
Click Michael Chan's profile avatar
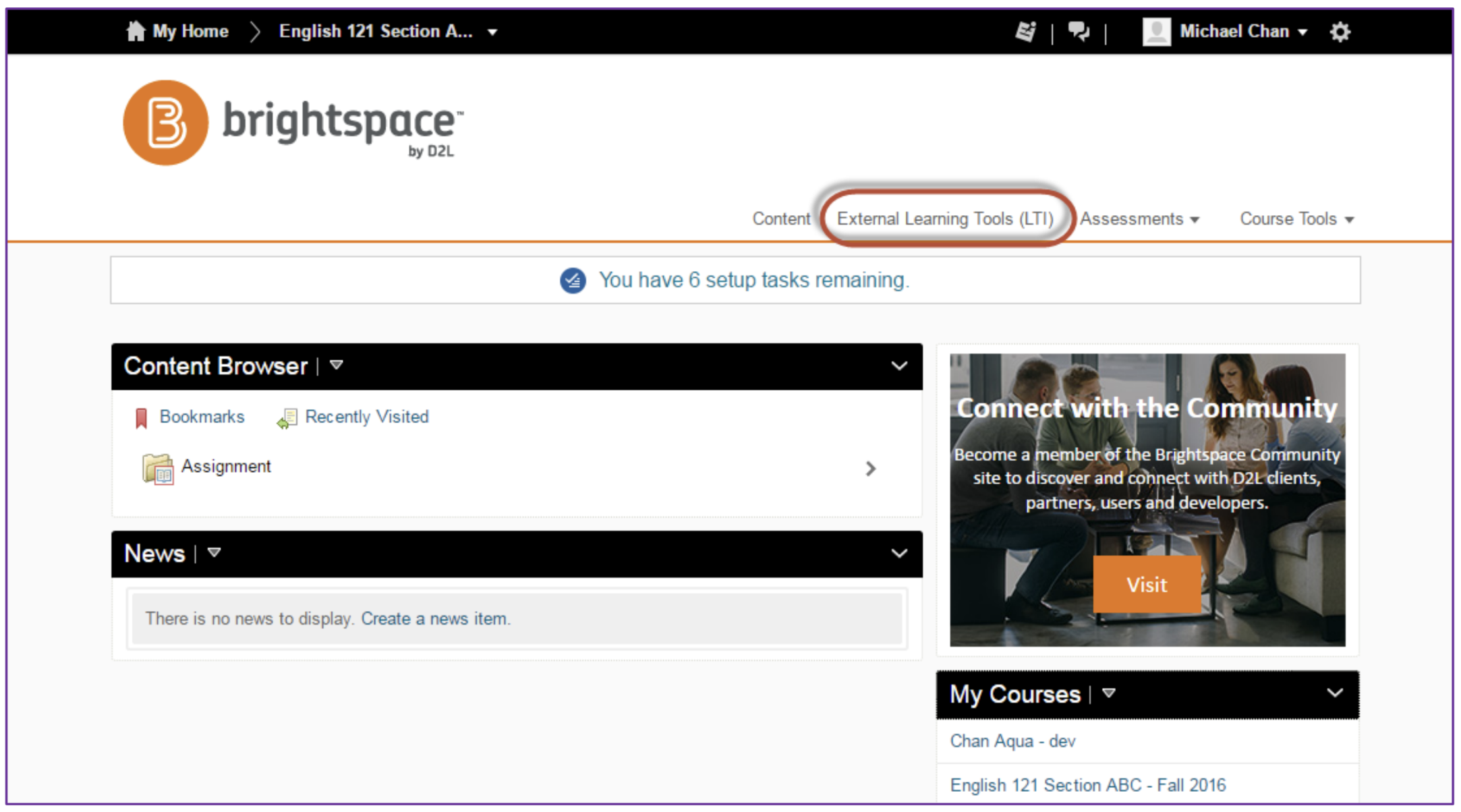1156,32
